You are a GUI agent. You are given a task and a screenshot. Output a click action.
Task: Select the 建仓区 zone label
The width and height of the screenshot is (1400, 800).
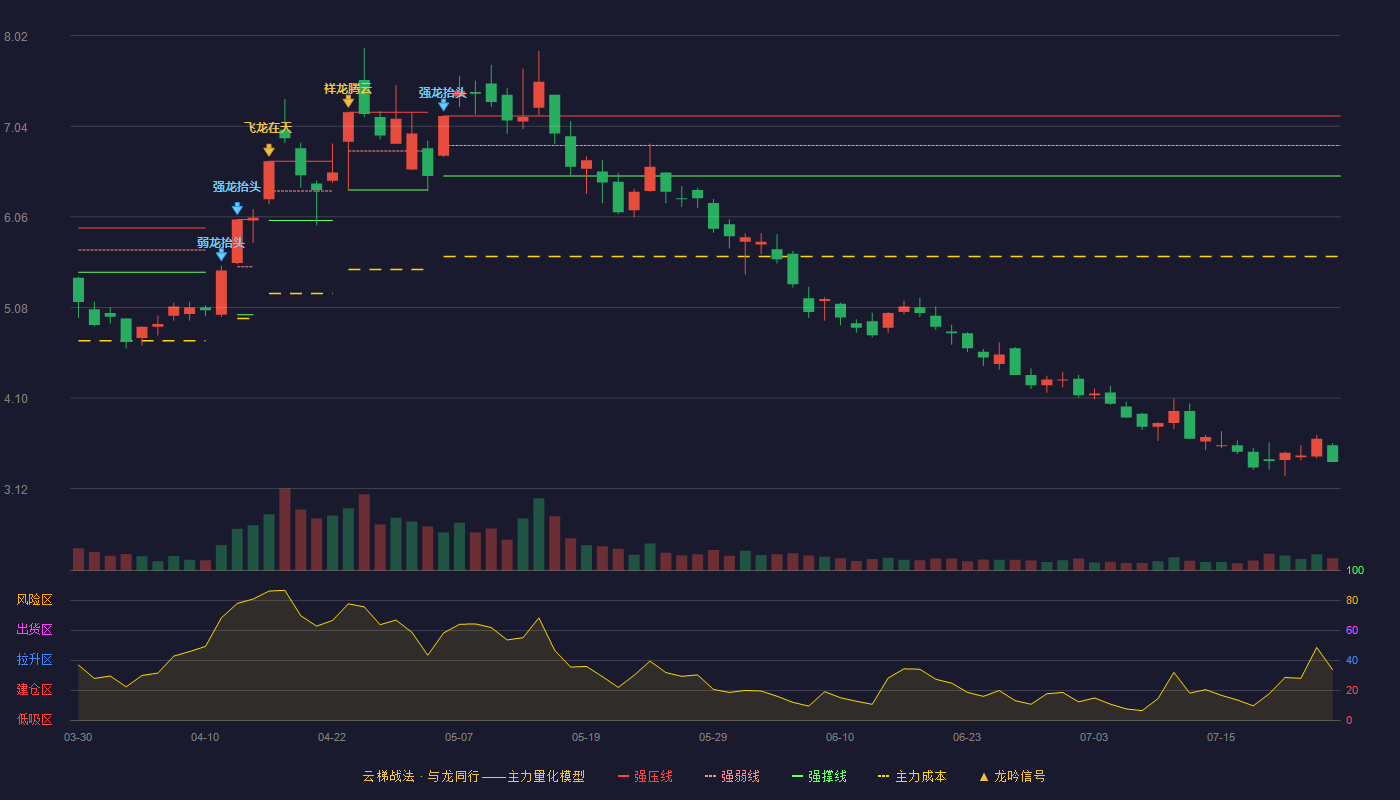click(34, 690)
